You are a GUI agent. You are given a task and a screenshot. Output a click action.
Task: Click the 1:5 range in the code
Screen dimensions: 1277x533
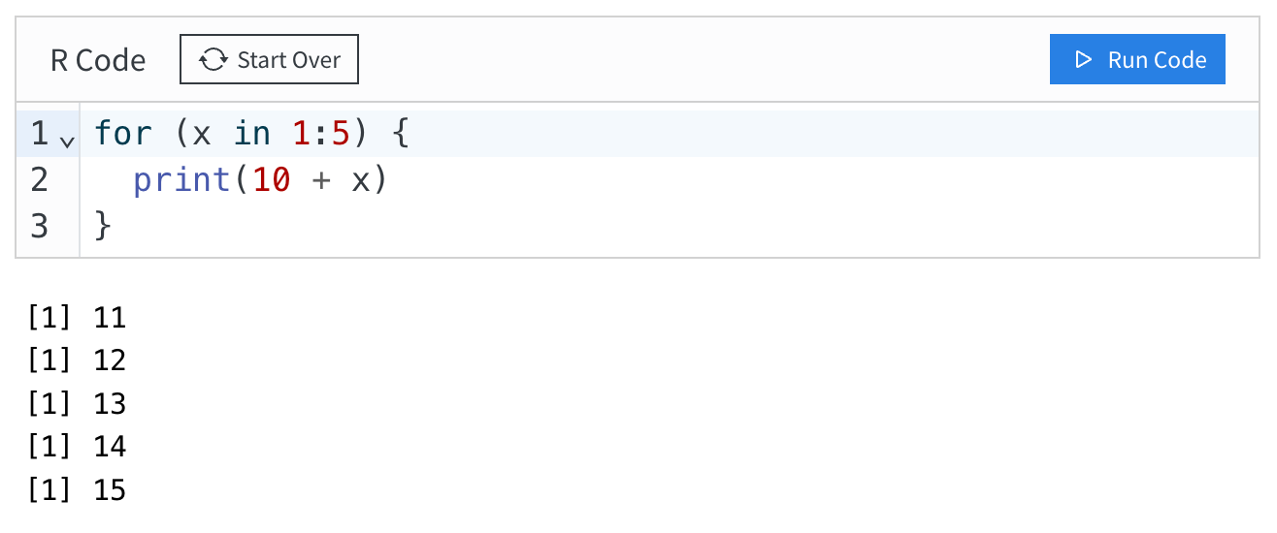(321, 133)
